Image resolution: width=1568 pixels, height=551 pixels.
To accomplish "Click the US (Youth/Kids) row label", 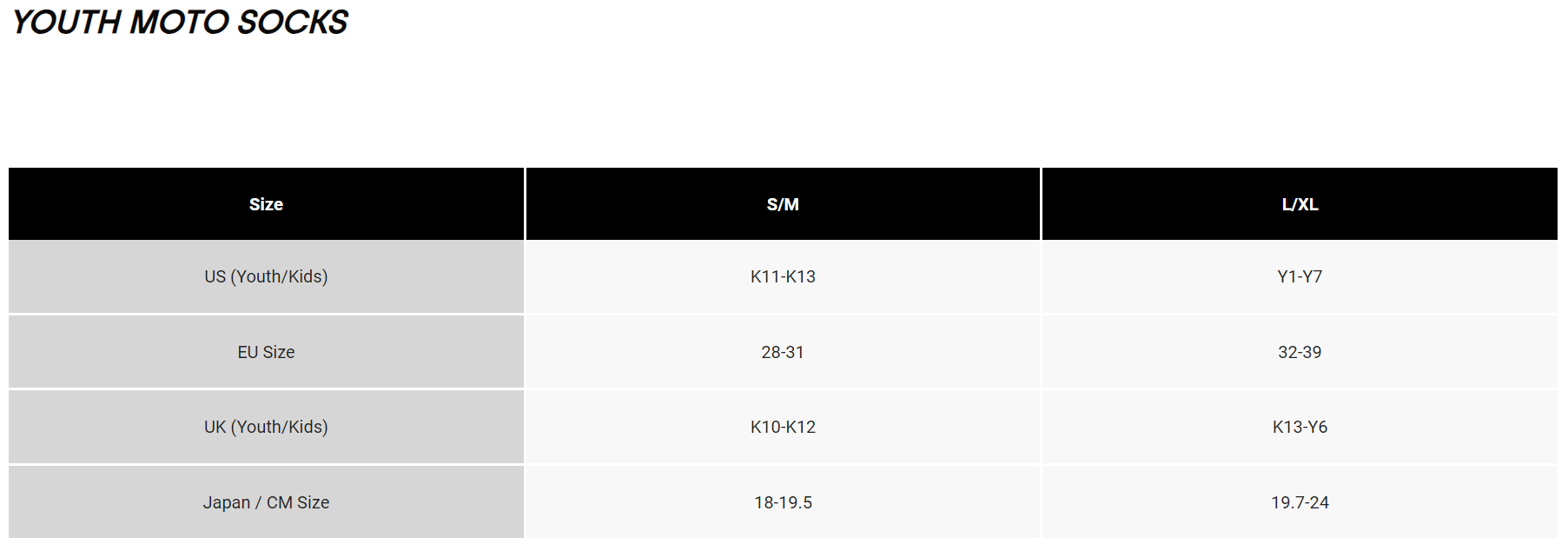I will 266,276.
